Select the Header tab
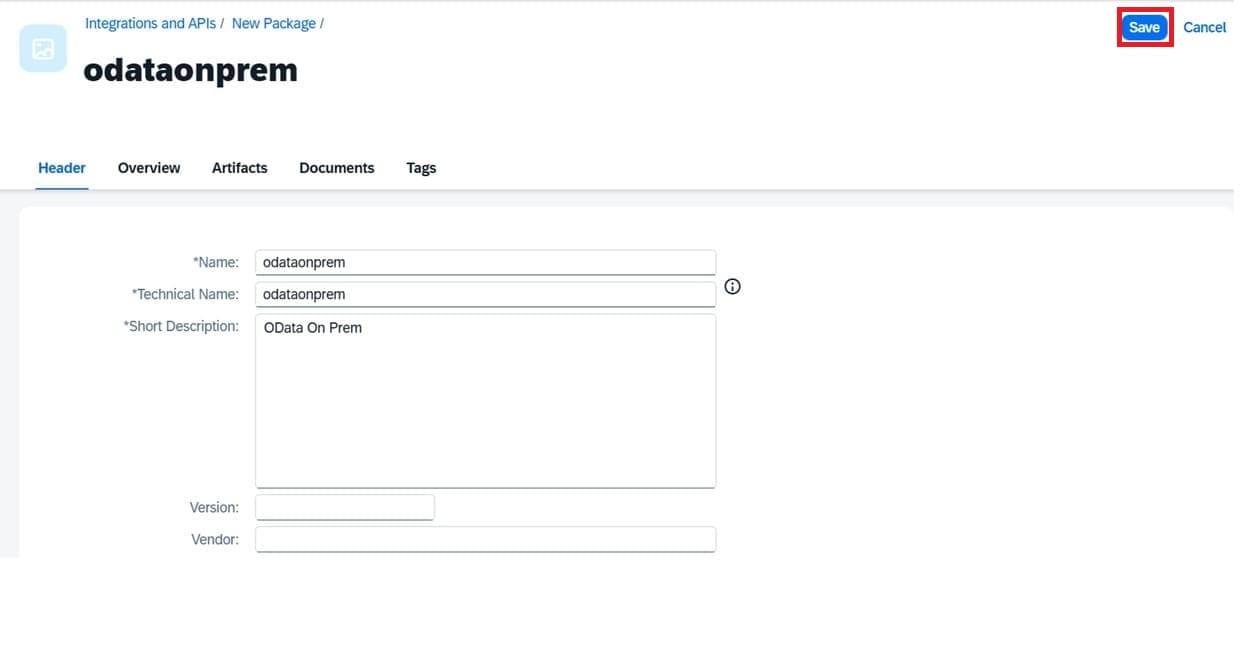 tap(62, 168)
